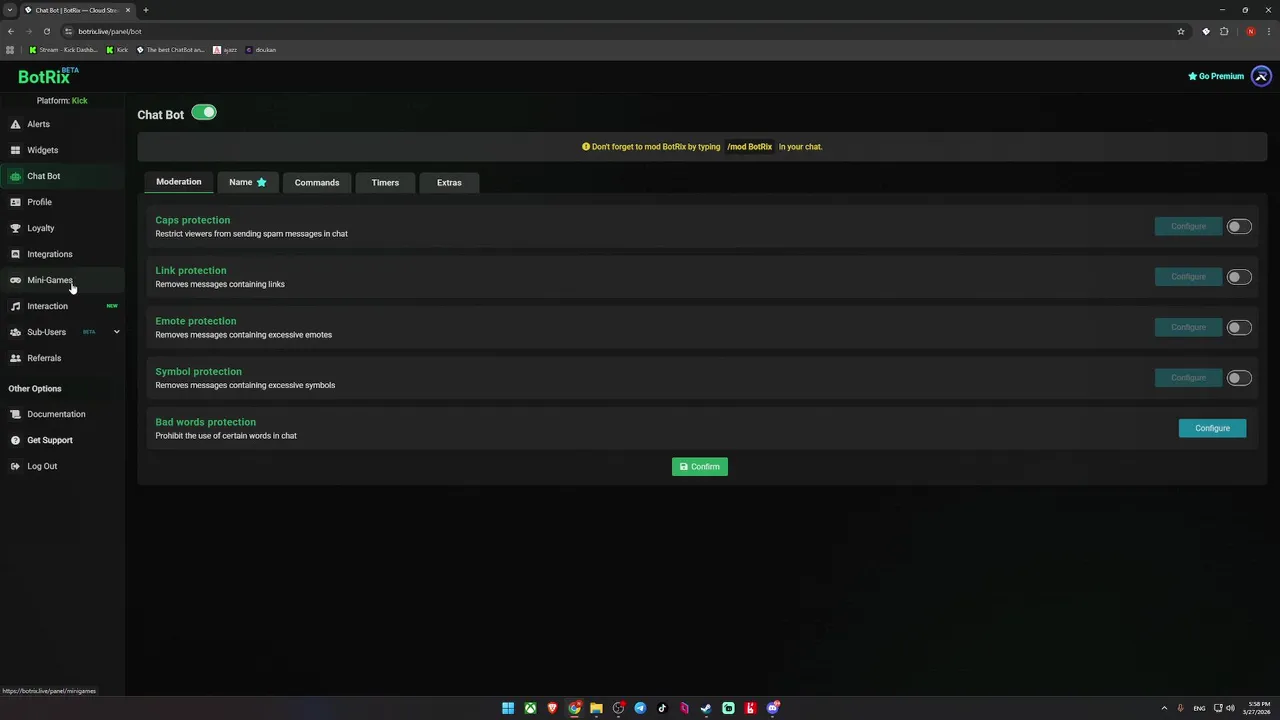
Task: Open the browser apps grid shortcut
Action: [11, 50]
